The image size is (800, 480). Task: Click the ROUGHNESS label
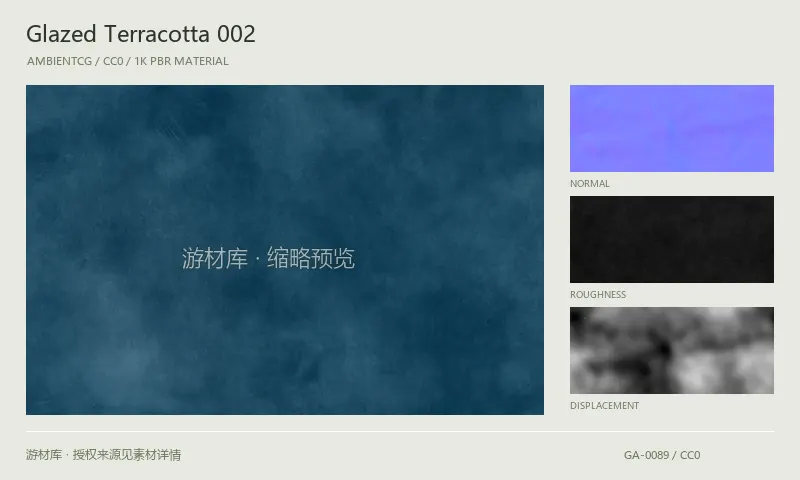click(x=598, y=295)
